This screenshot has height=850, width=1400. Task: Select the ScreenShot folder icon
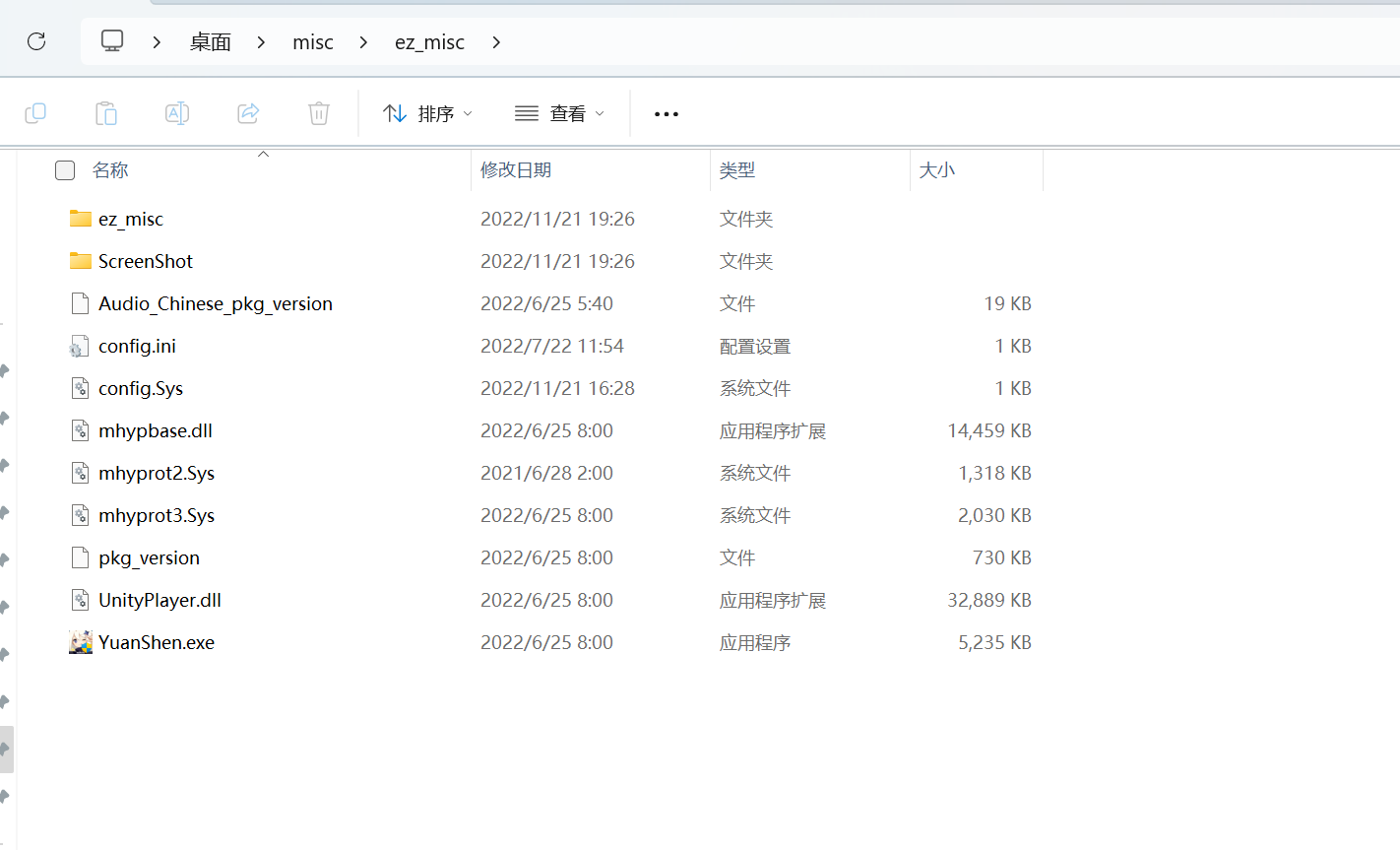[81, 261]
